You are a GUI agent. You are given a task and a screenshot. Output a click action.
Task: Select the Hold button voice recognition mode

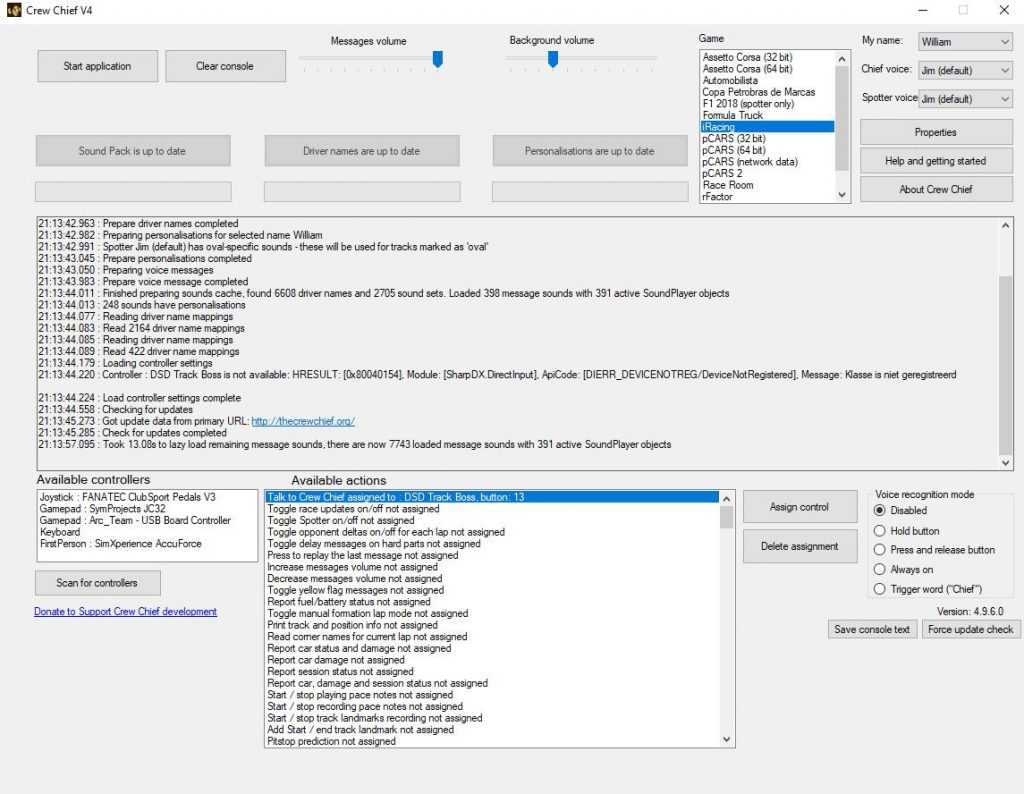pos(880,531)
